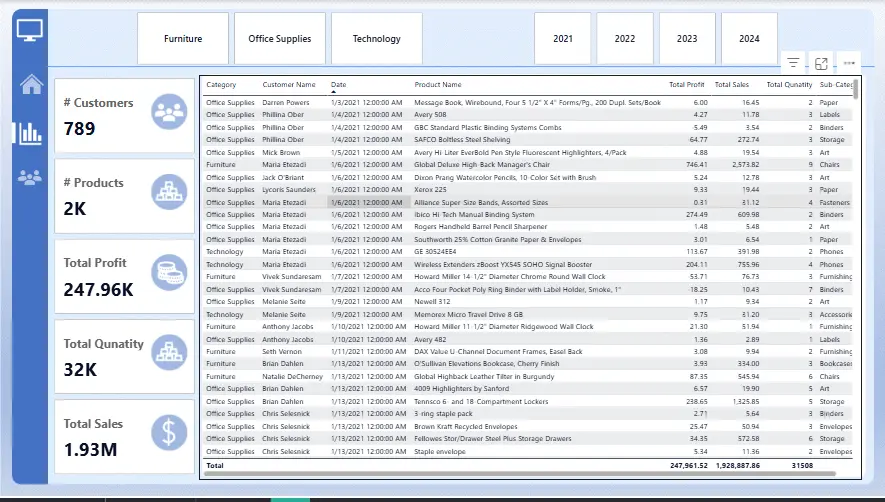The height and width of the screenshot is (502, 885).
Task: Click the table's horizontal scrollbar
Action: coord(518,473)
